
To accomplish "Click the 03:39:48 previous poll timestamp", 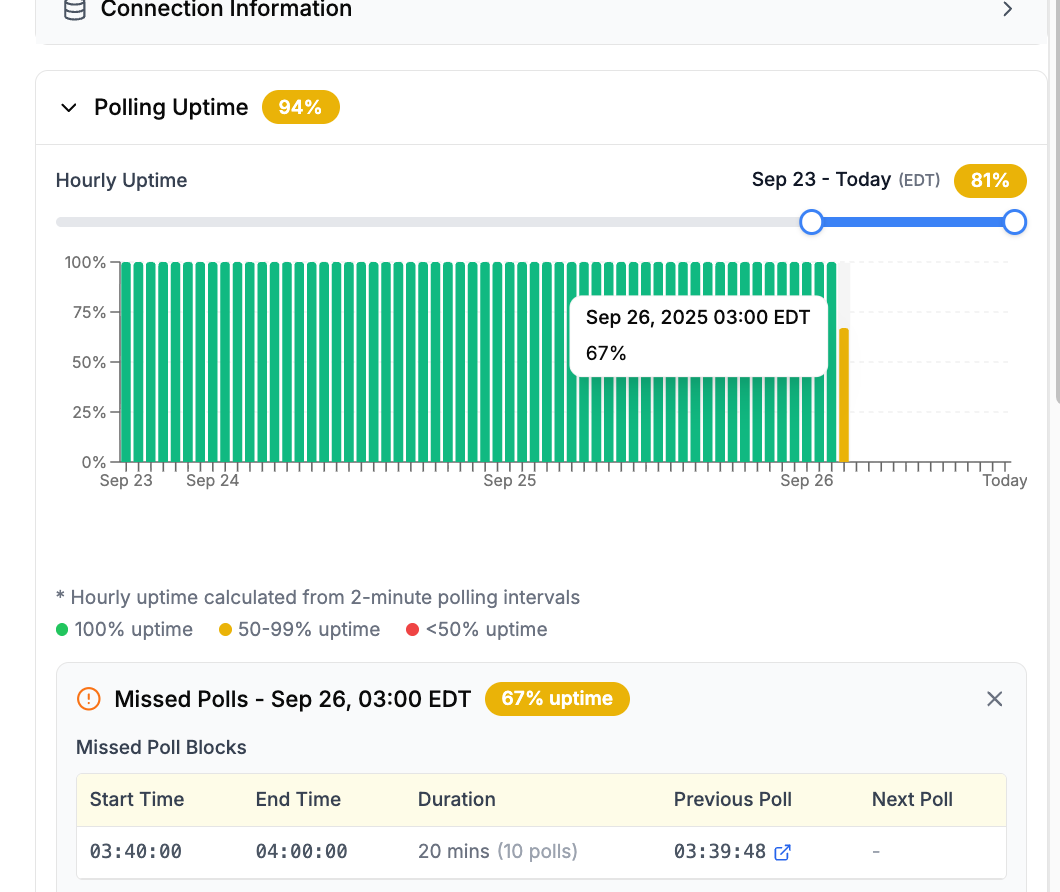I will click(719, 852).
